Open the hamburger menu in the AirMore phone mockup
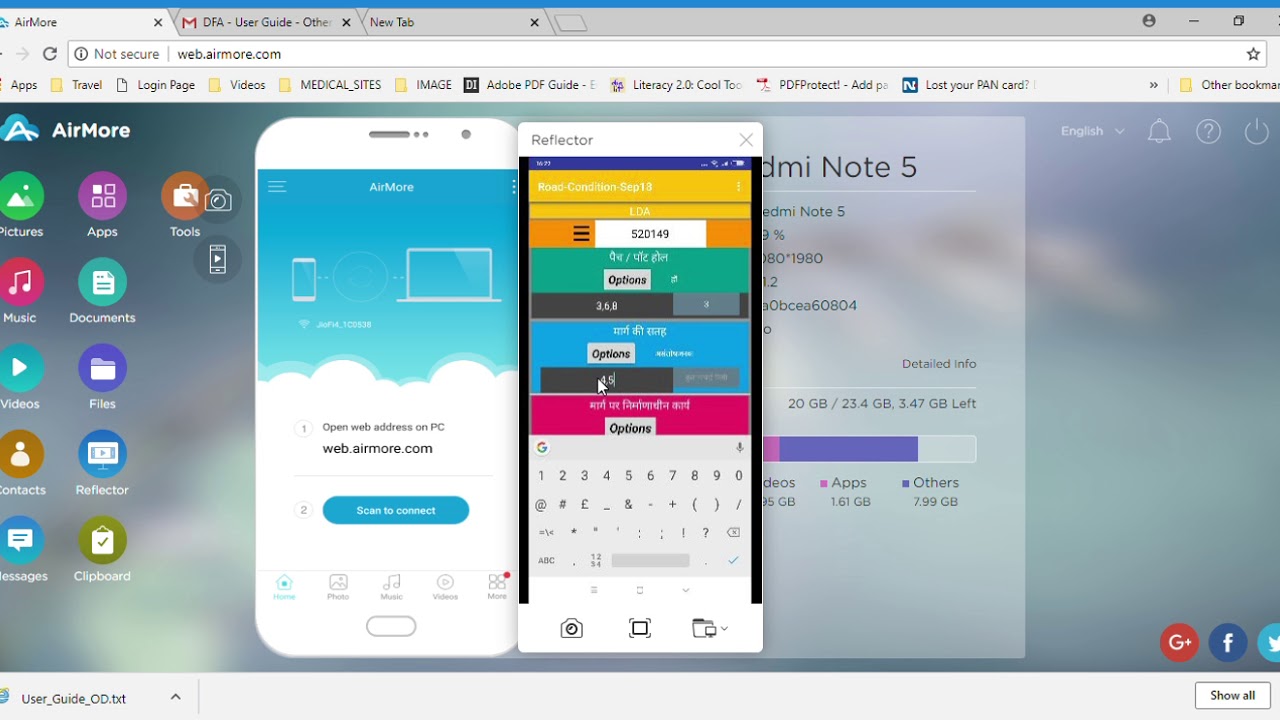The width and height of the screenshot is (1280, 720). pyautogui.click(x=277, y=186)
